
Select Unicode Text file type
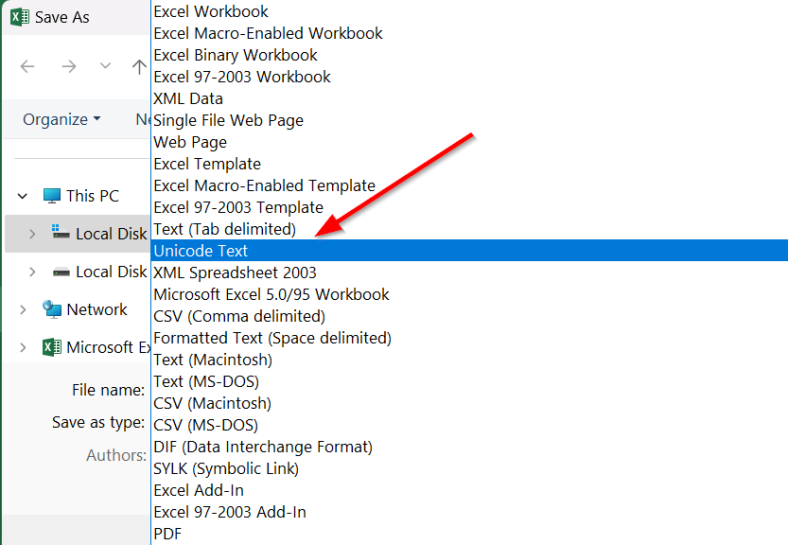click(x=201, y=251)
